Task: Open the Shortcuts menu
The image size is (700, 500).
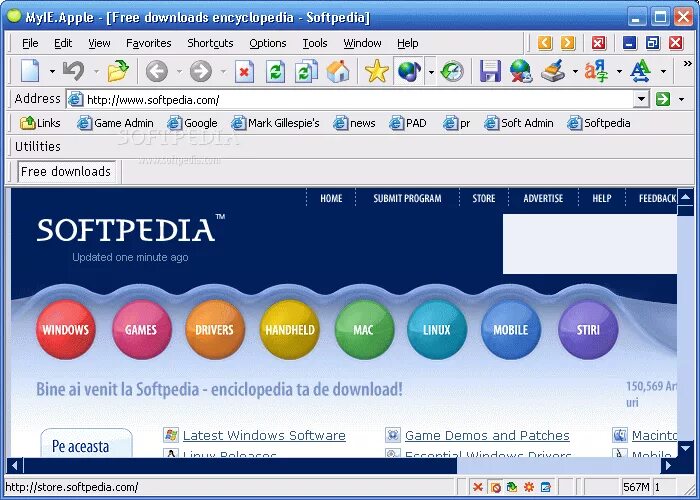Action: click(x=210, y=43)
